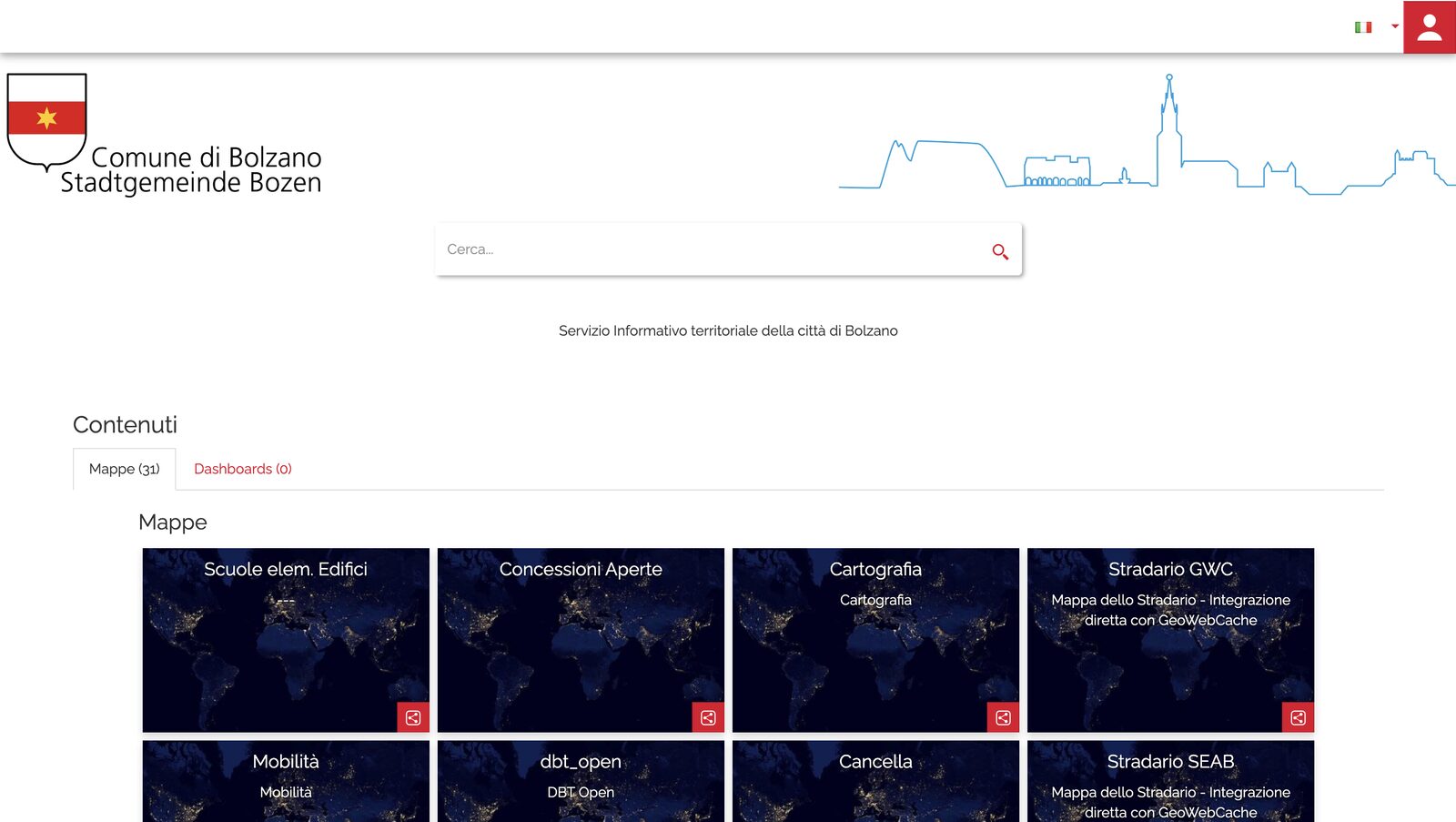Click the Comune di Bolzano crest logo

click(x=46, y=122)
